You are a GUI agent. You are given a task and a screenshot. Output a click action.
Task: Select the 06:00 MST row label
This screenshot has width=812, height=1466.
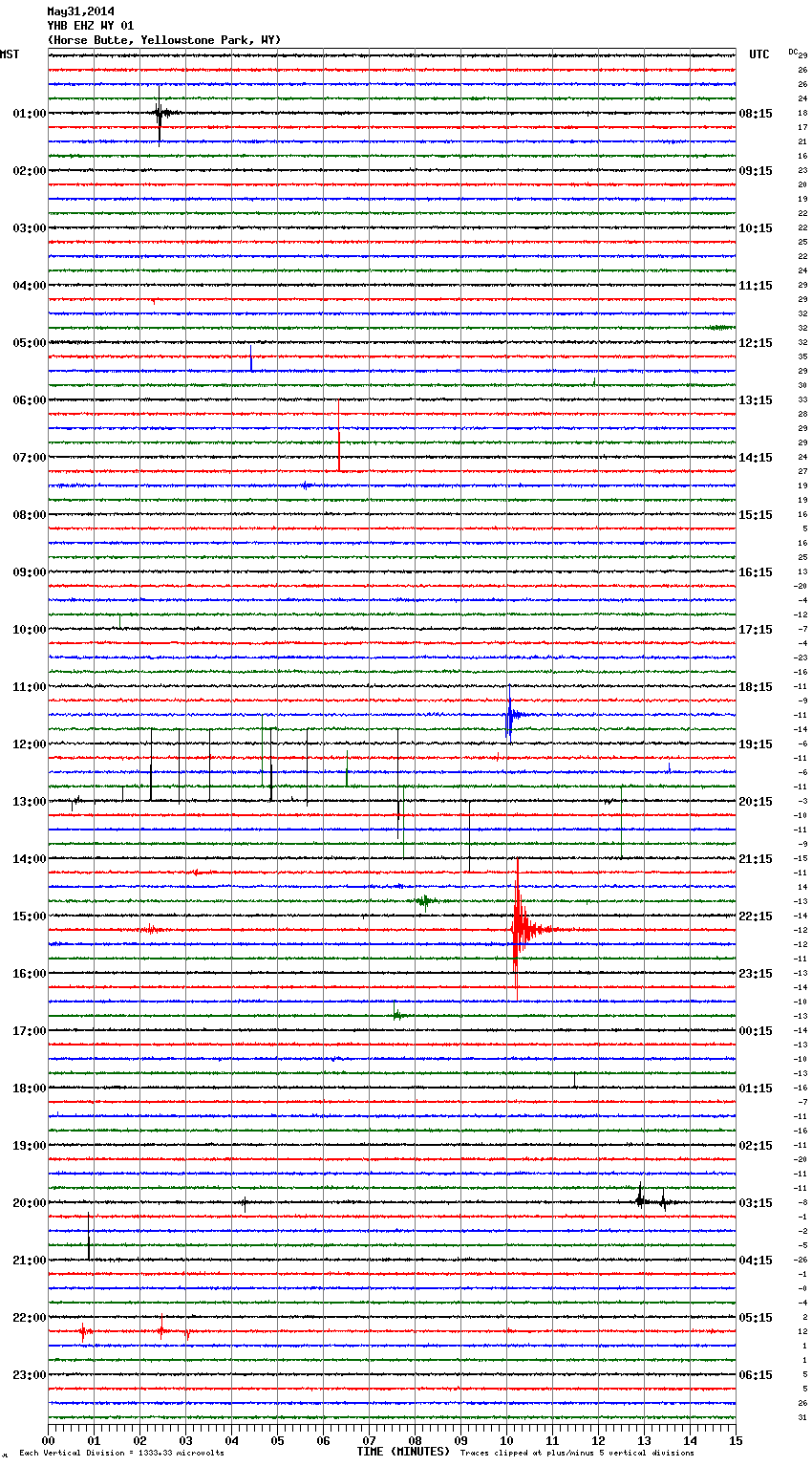tap(30, 400)
